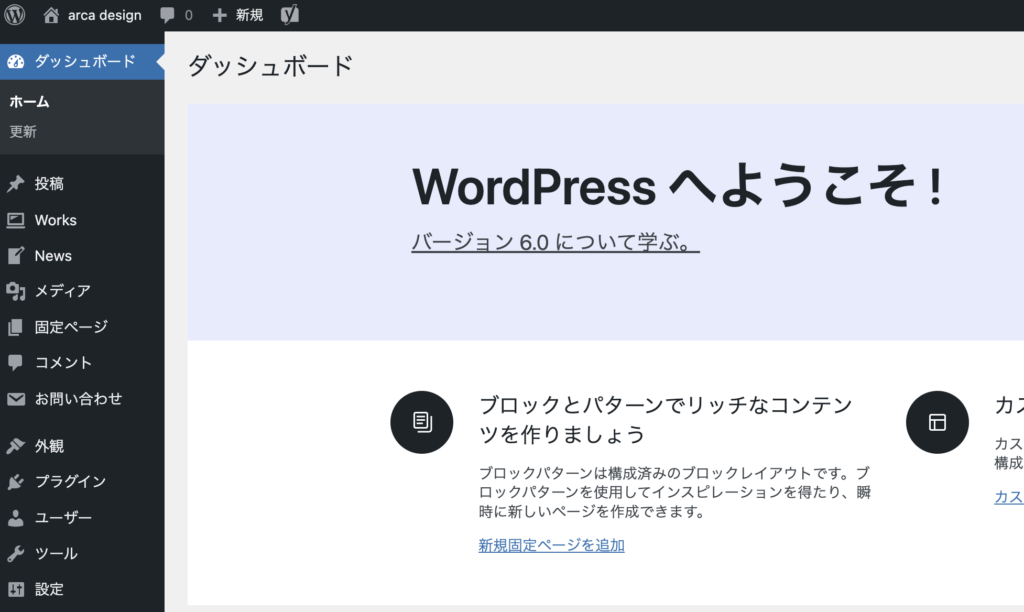
Task: Click the comments bubble icon in admin bar
Action: point(167,15)
